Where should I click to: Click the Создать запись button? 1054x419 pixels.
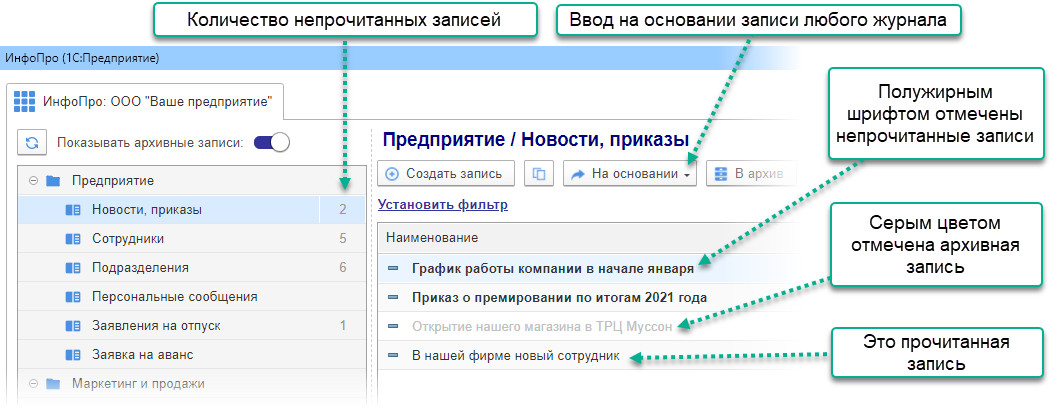click(x=446, y=174)
